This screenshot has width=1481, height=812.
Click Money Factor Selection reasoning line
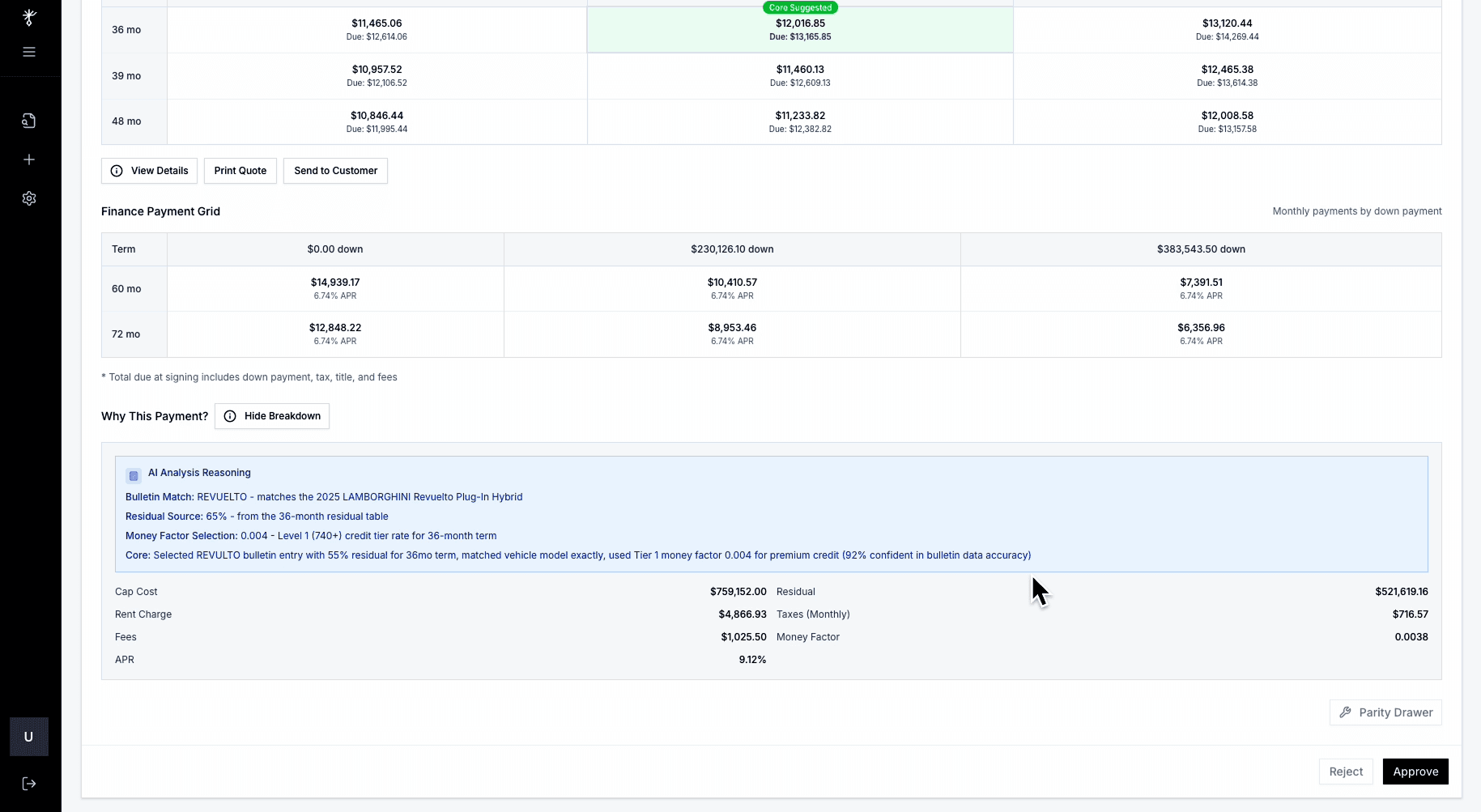click(x=311, y=536)
